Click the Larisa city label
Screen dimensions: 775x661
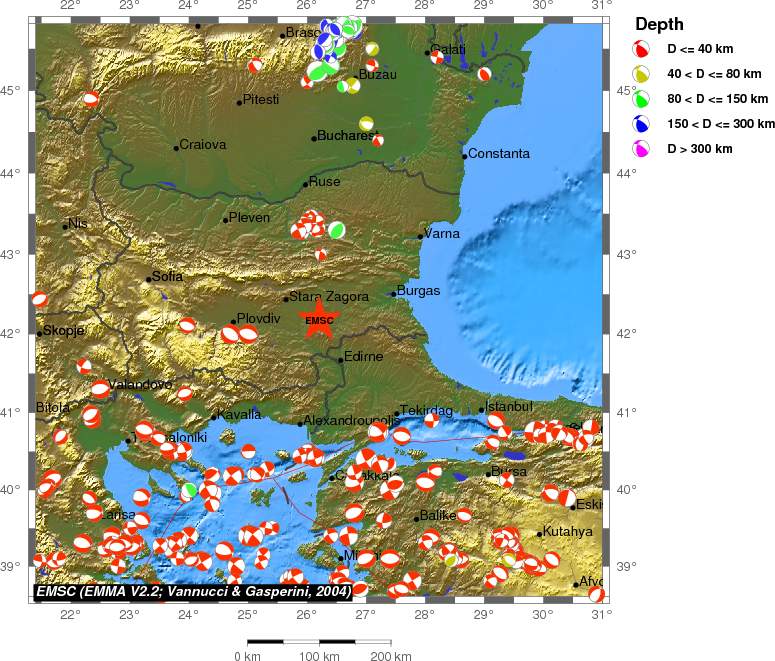118,515
